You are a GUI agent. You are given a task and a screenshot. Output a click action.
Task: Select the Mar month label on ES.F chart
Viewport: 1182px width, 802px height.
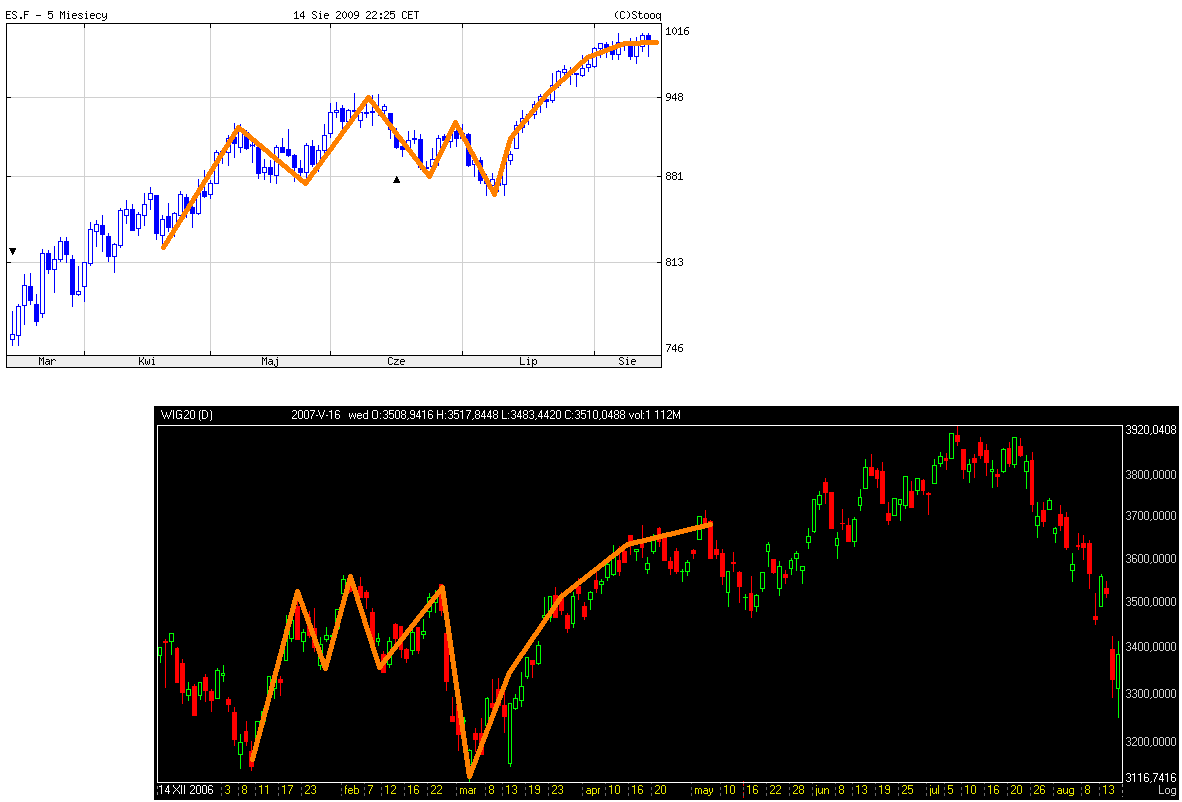(x=47, y=361)
